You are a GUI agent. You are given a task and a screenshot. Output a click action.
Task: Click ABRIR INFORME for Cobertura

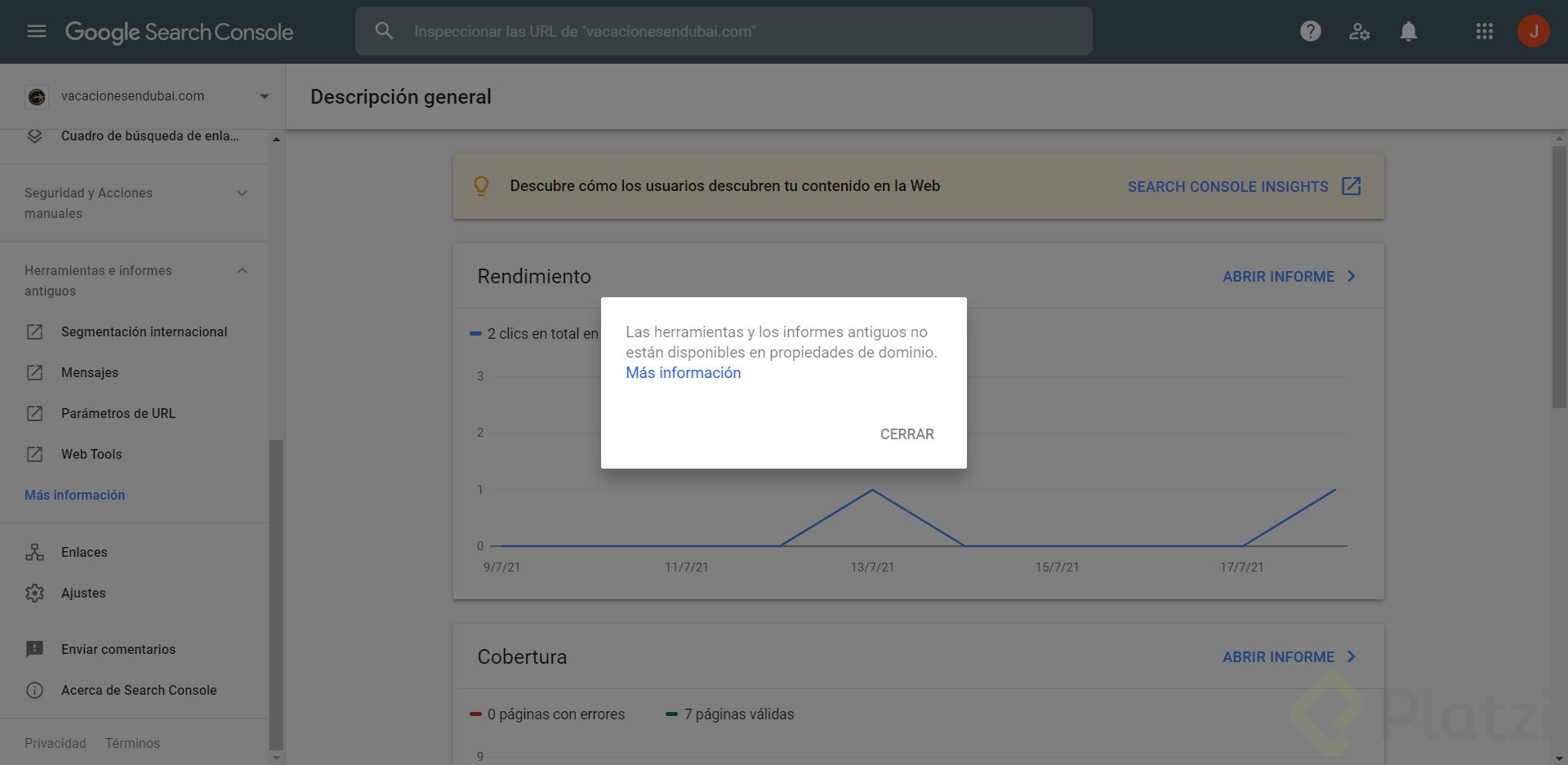tap(1279, 657)
